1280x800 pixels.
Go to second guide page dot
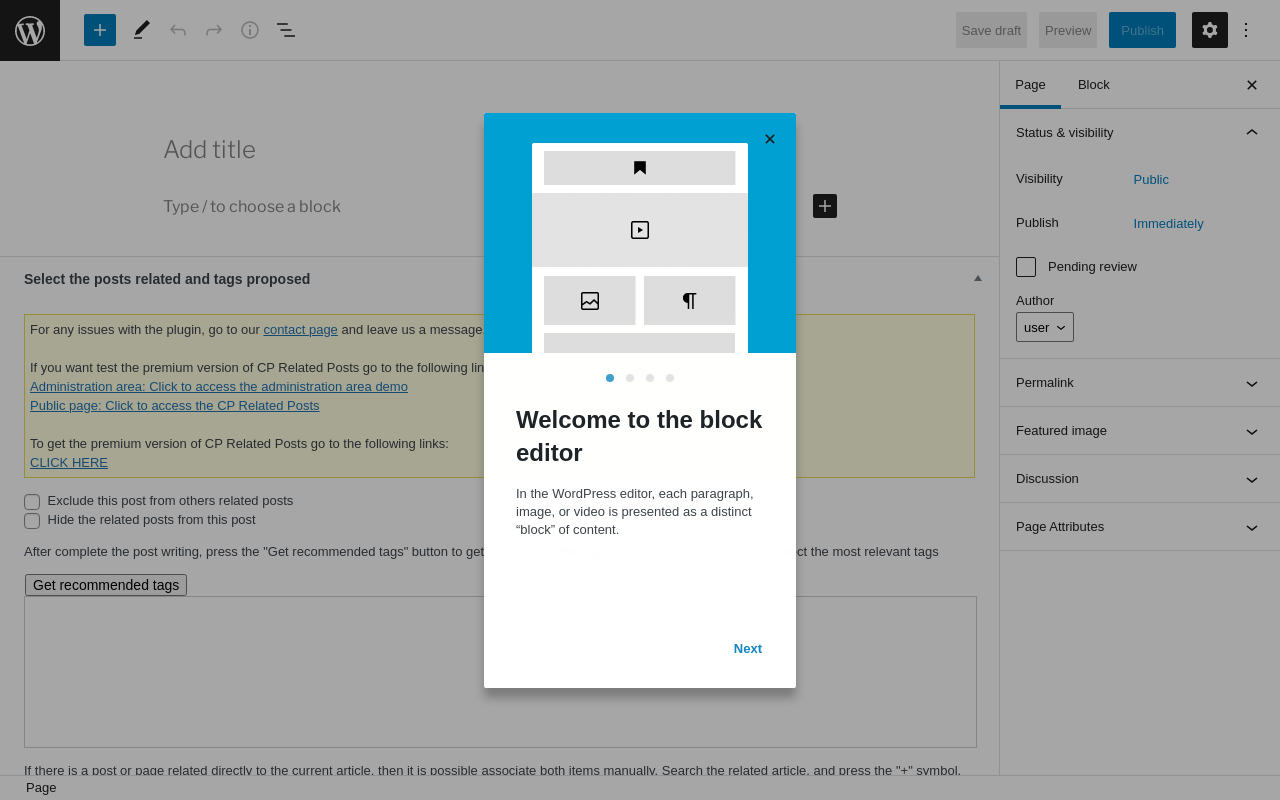pos(630,378)
